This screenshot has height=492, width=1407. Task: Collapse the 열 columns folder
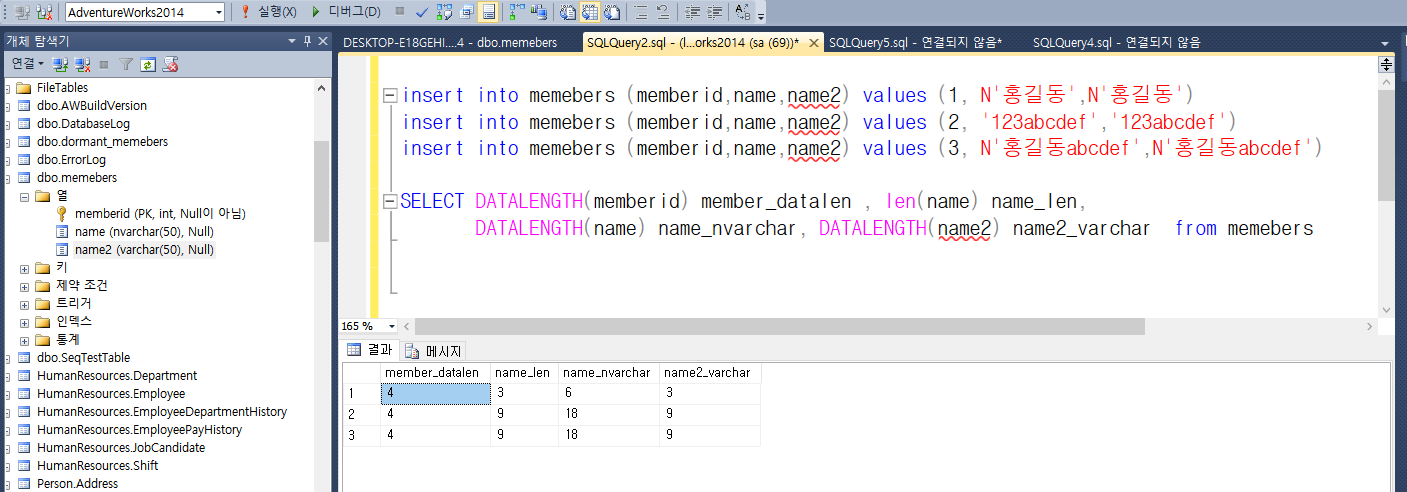click(24, 196)
